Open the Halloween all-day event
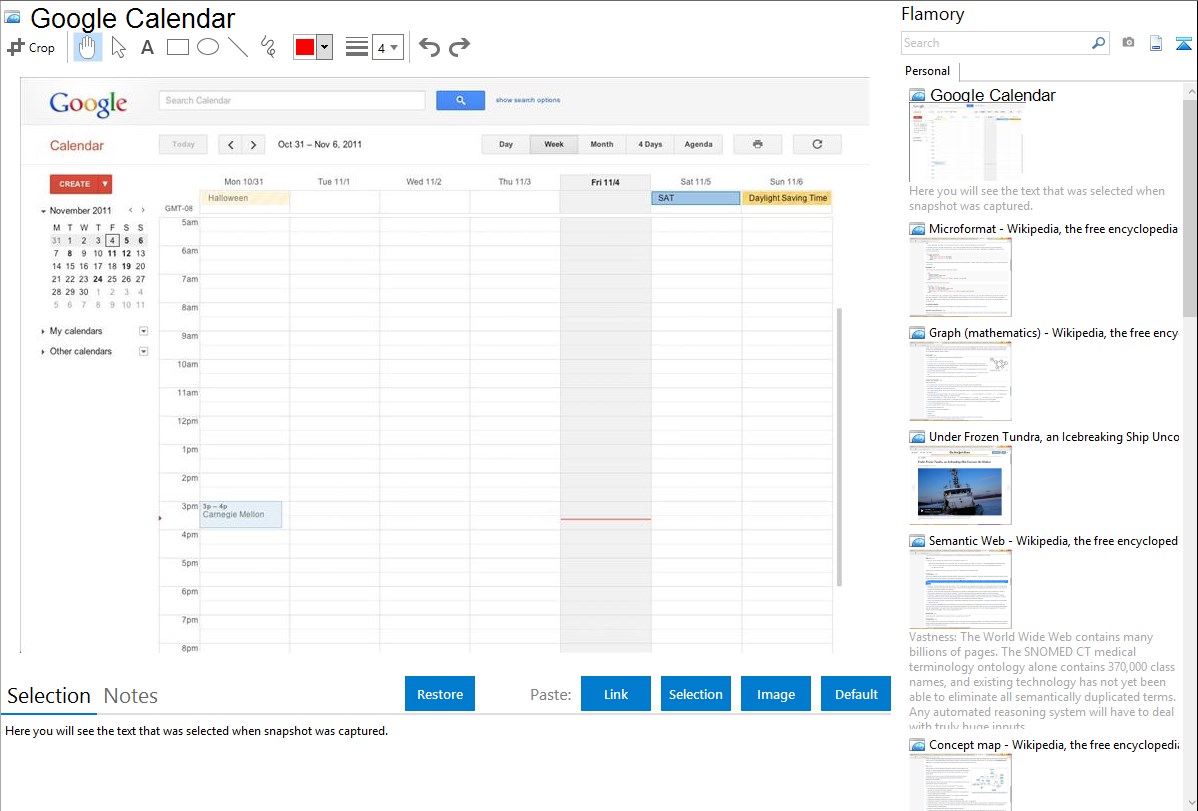Screen dimensions: 1198x811 point(244,198)
